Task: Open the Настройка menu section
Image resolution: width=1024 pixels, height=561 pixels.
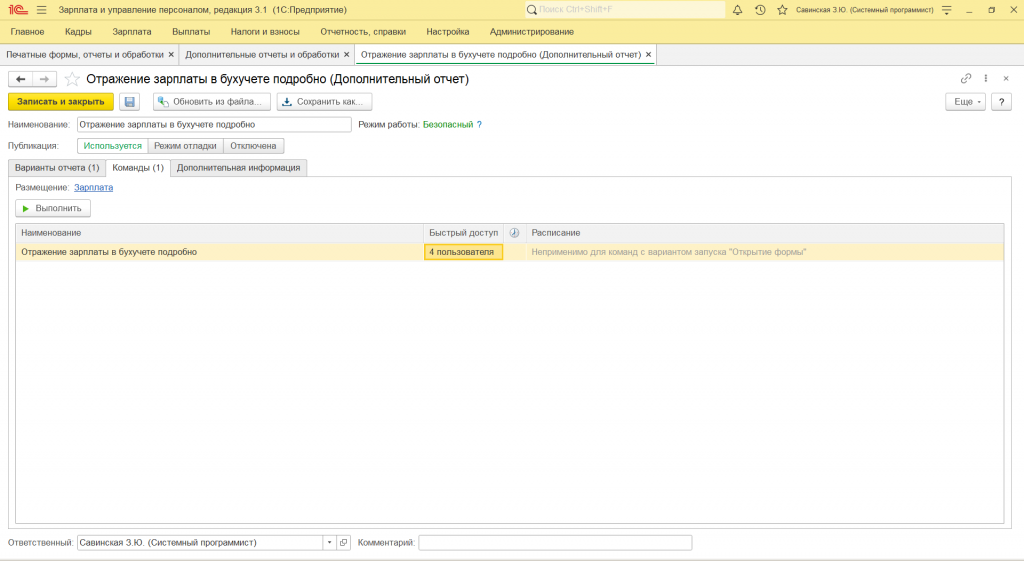Action: tap(448, 32)
